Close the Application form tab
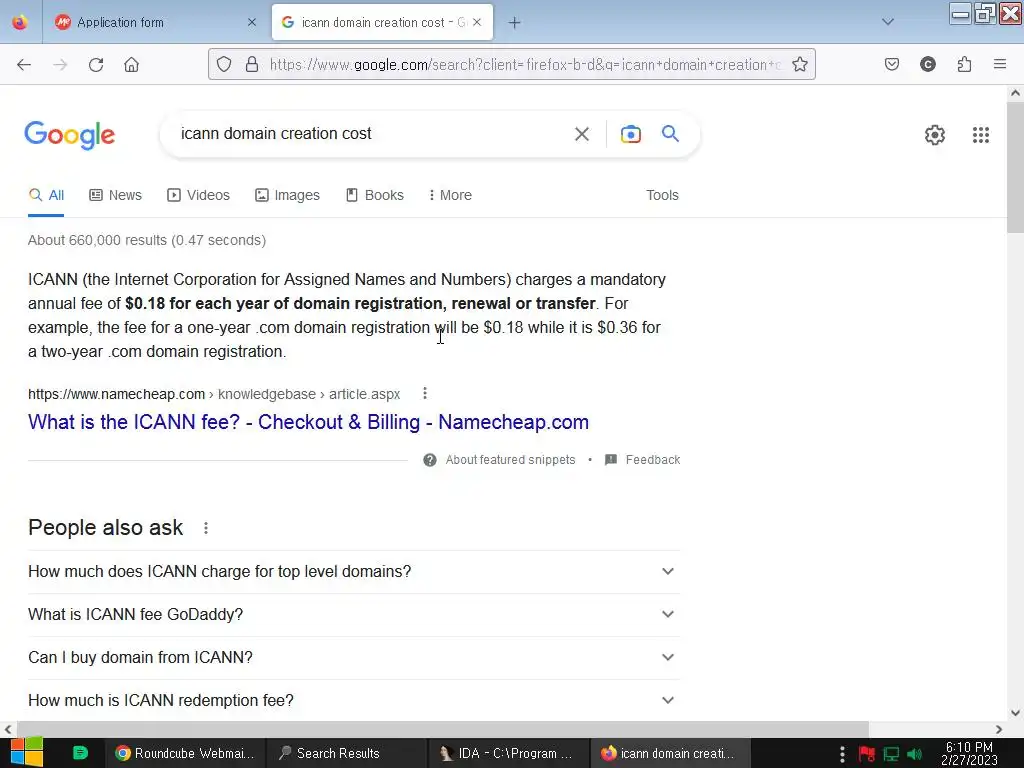Image resolution: width=1024 pixels, height=768 pixels. coord(252,23)
